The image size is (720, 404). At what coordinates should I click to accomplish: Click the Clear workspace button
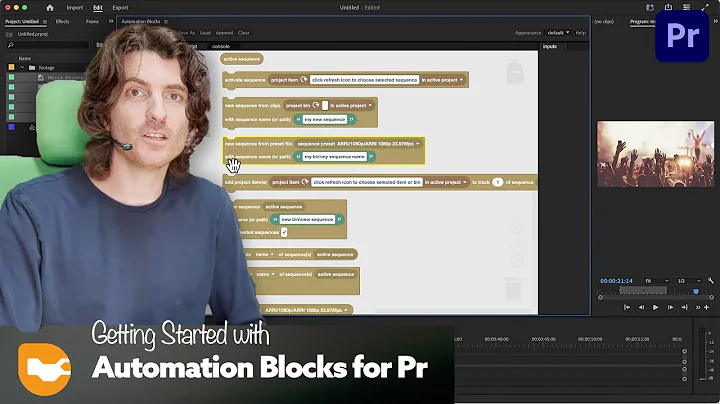(243, 33)
